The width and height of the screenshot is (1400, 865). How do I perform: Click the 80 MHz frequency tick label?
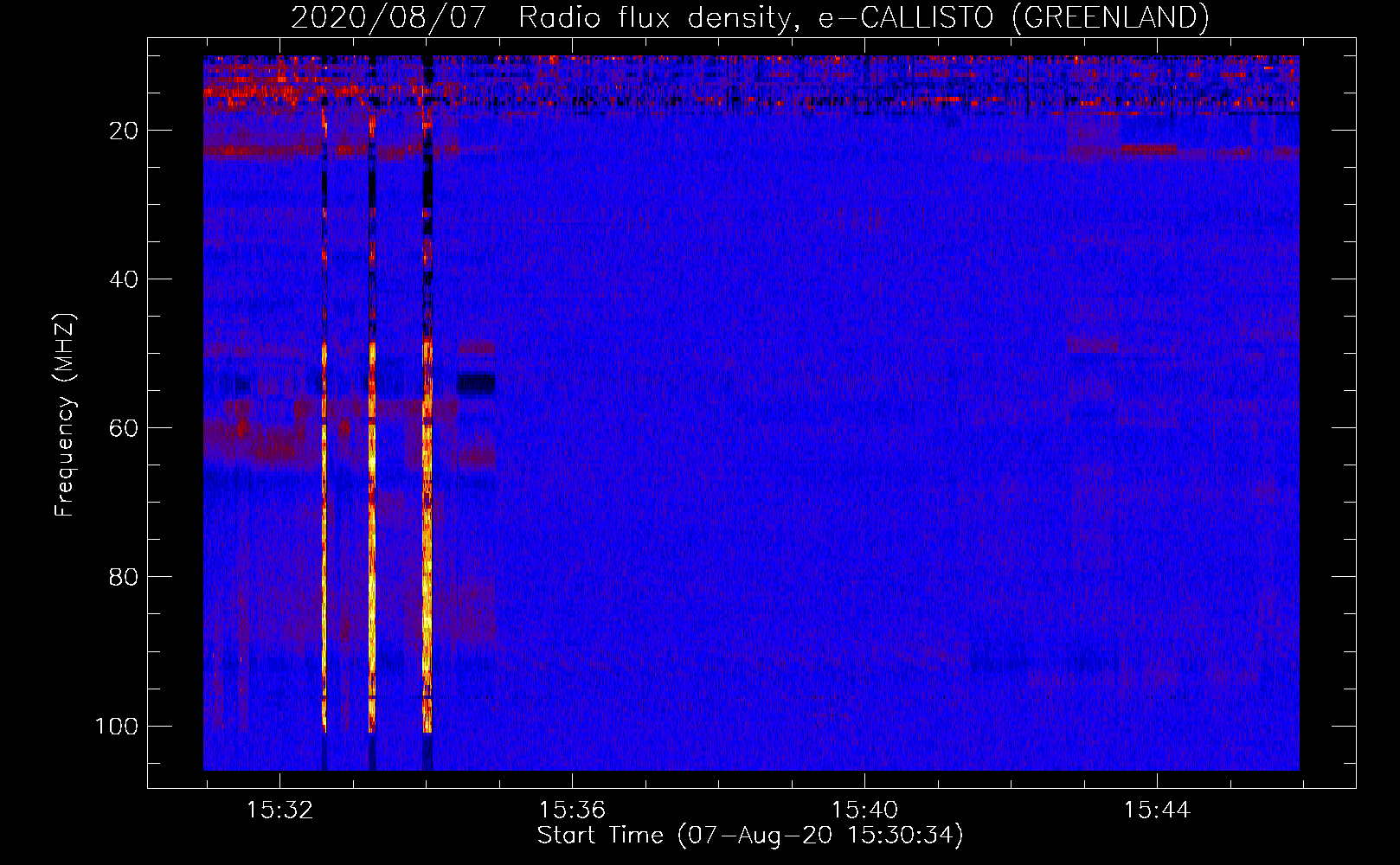tap(124, 577)
